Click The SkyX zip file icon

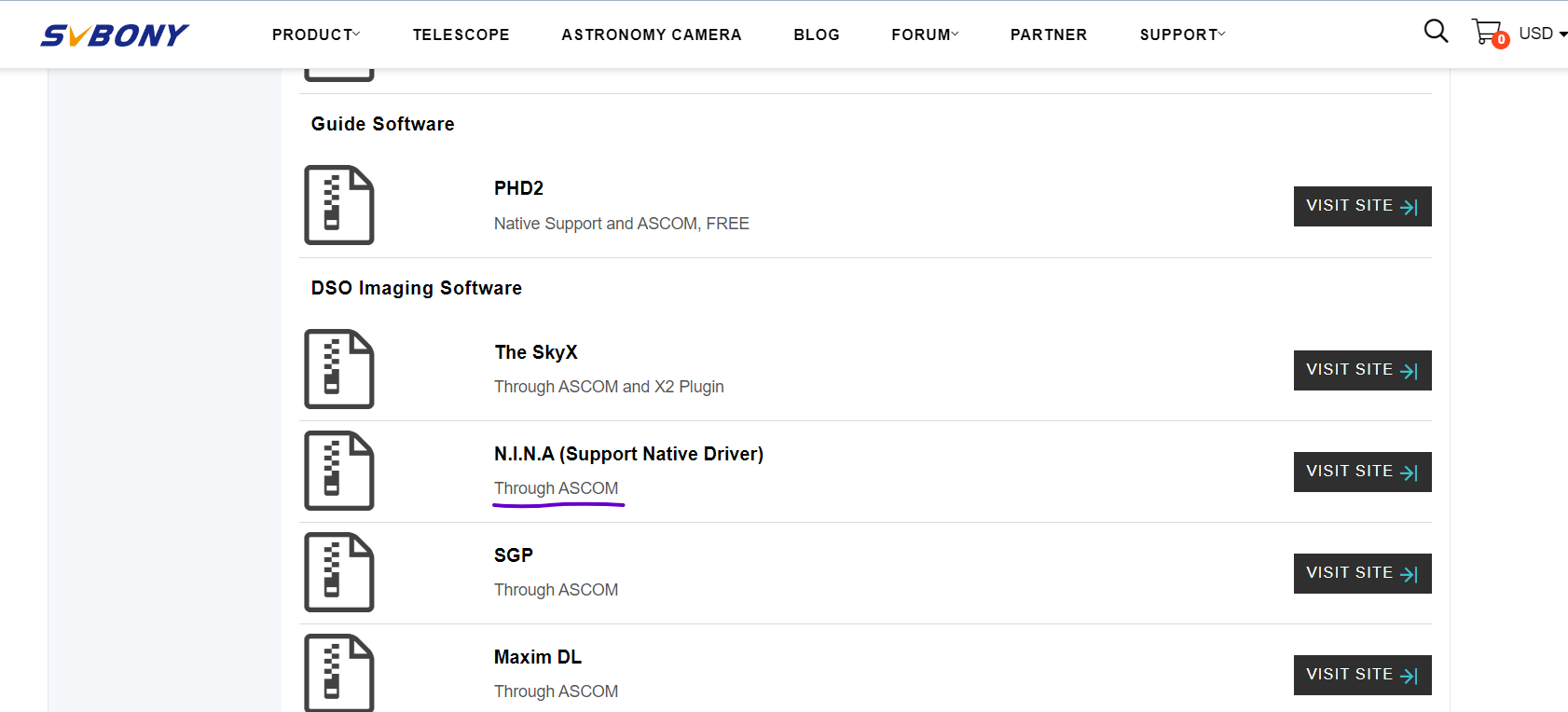pos(339,369)
